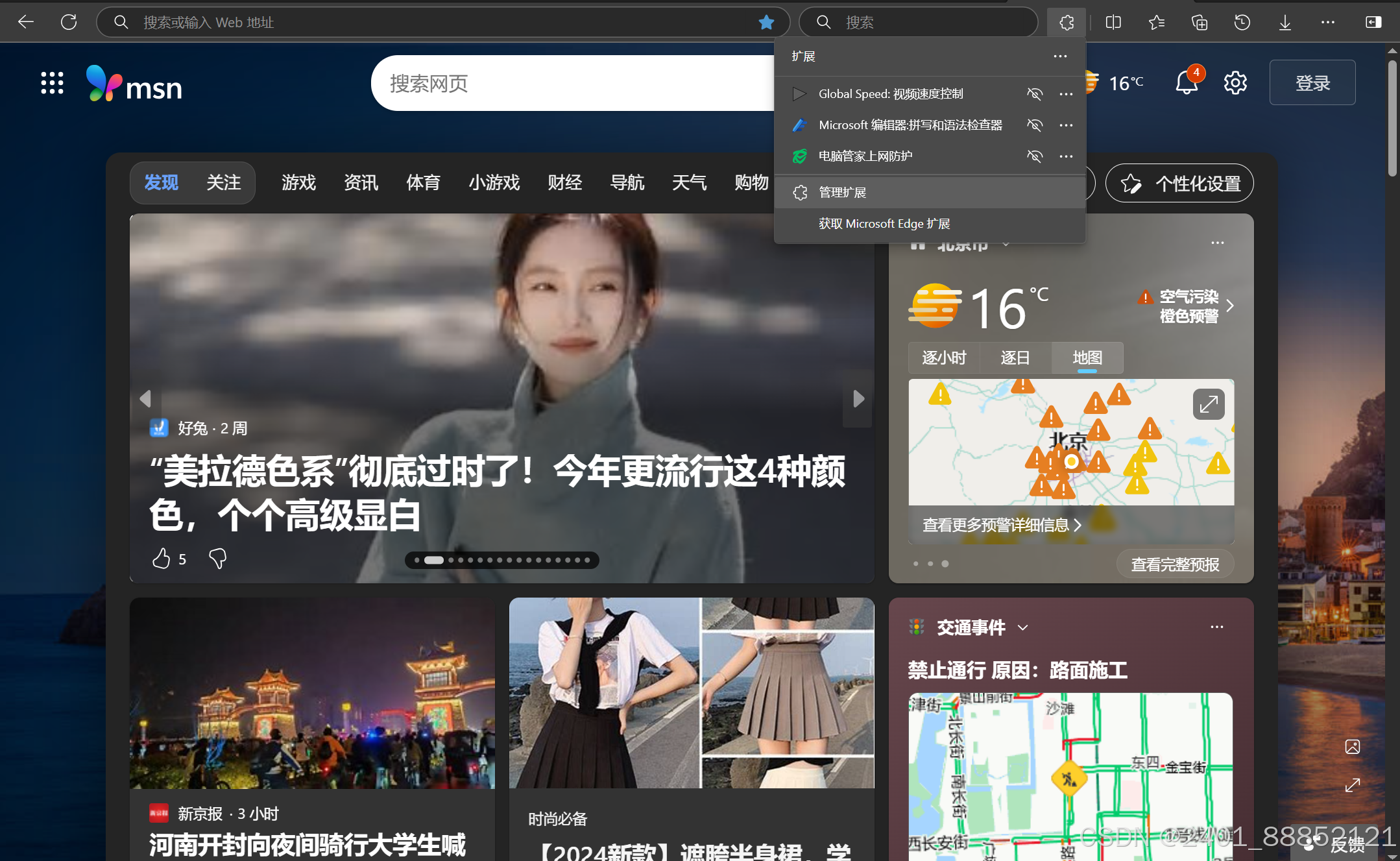Open the Collections icon in toolbar
Screen dimensions: 1400x861
[1199, 21]
